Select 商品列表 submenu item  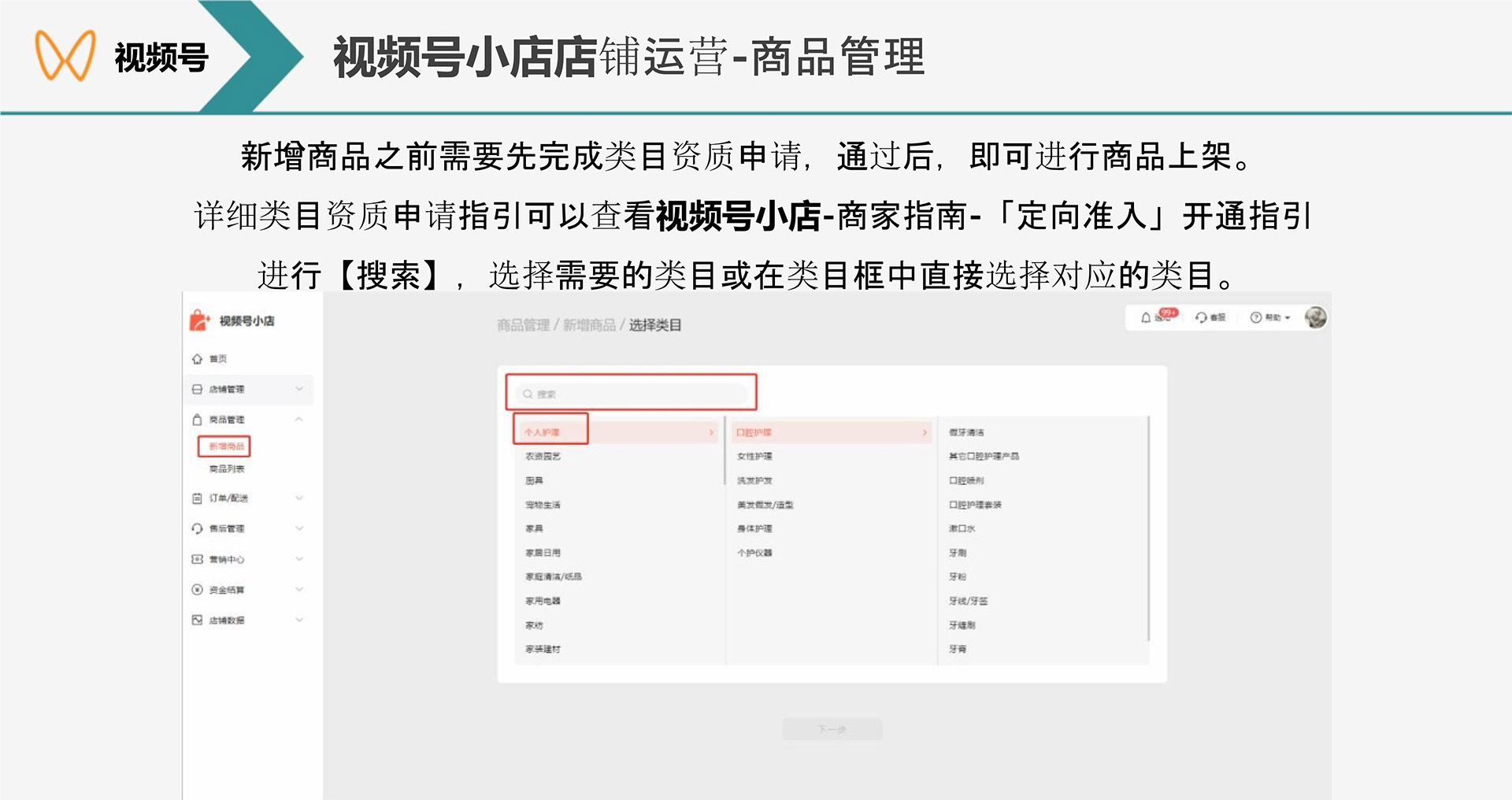pyautogui.click(x=227, y=469)
